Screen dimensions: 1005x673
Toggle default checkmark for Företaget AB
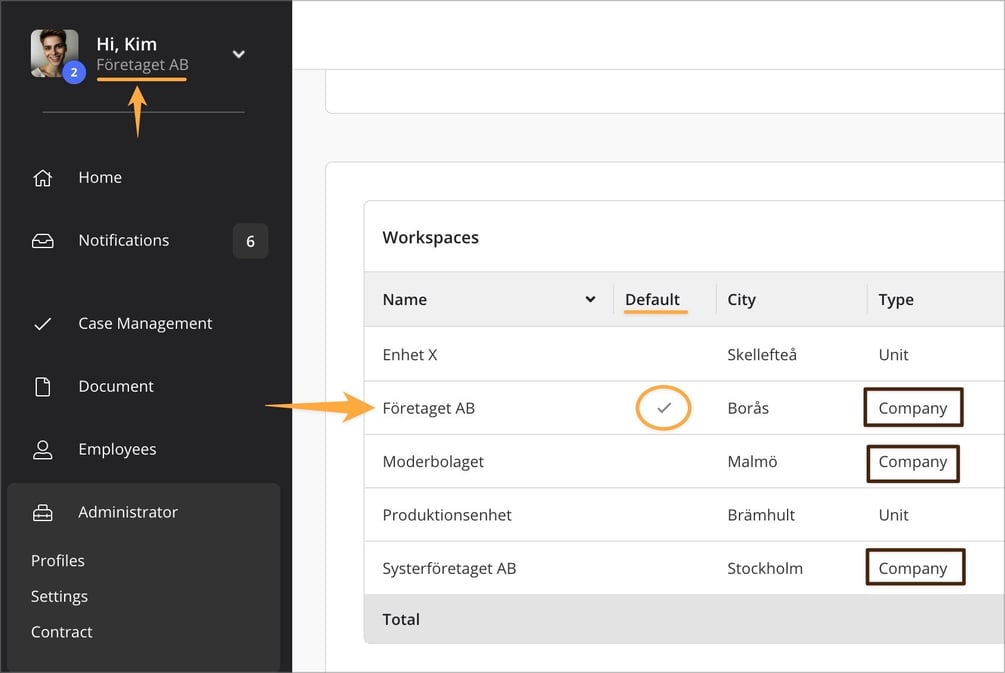click(664, 408)
